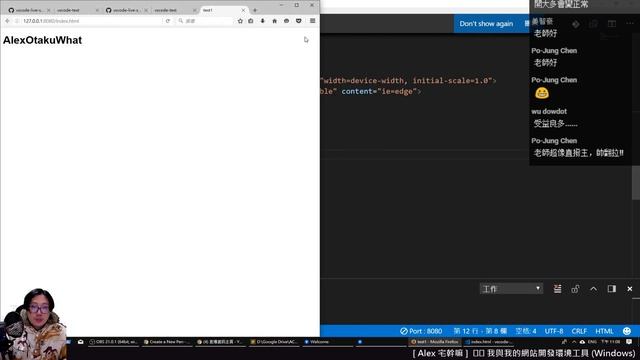Click the Firefox back arrow button
The width and height of the screenshot is (640, 360).
(7, 21)
